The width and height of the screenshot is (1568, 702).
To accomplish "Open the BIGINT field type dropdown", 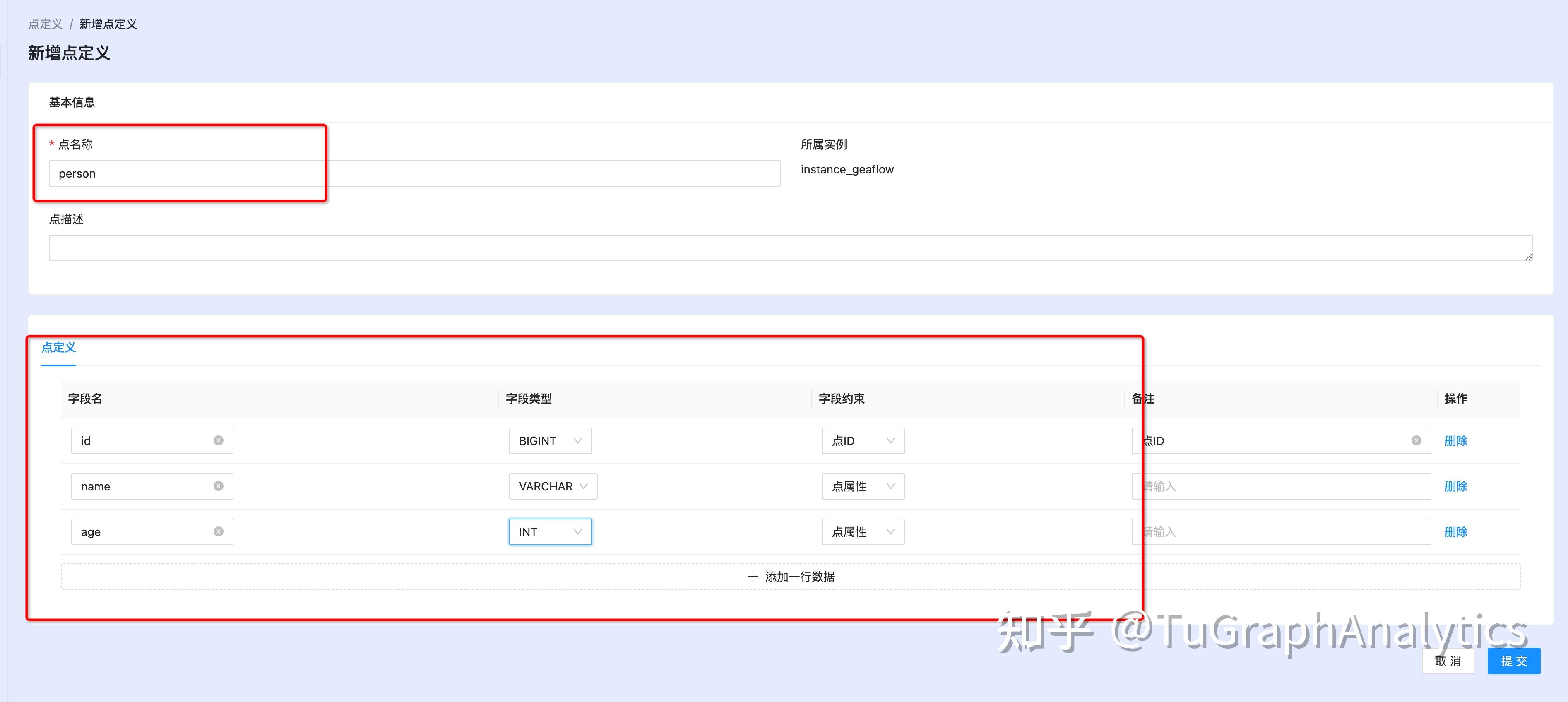I will (550, 441).
